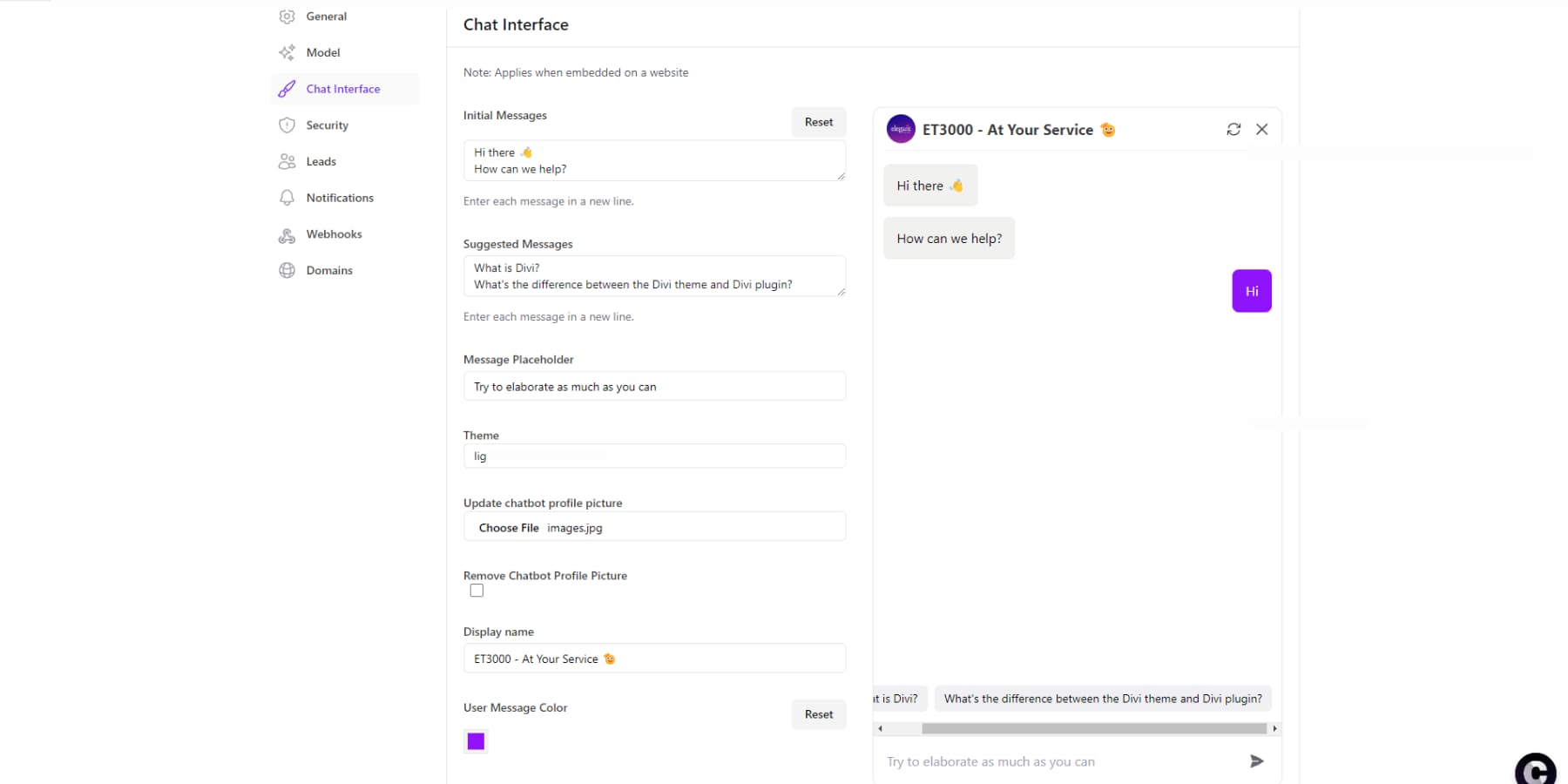The image size is (1568, 784).
Task: Select the Chat Interface tab
Action: pos(342,88)
